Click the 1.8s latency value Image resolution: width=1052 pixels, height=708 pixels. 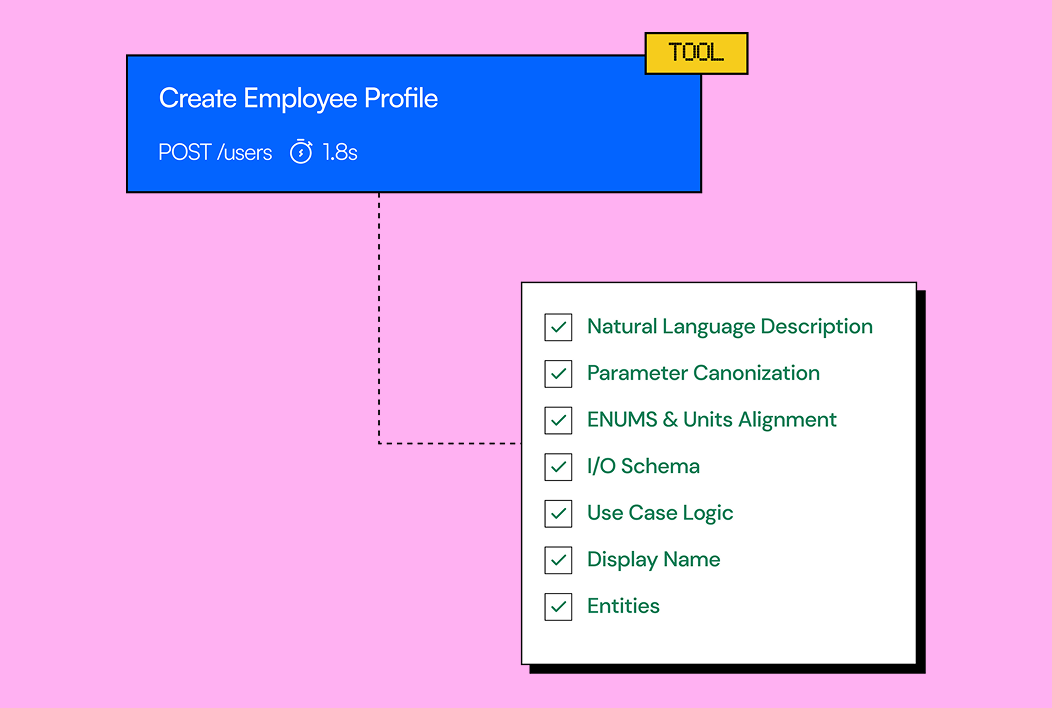tap(340, 152)
